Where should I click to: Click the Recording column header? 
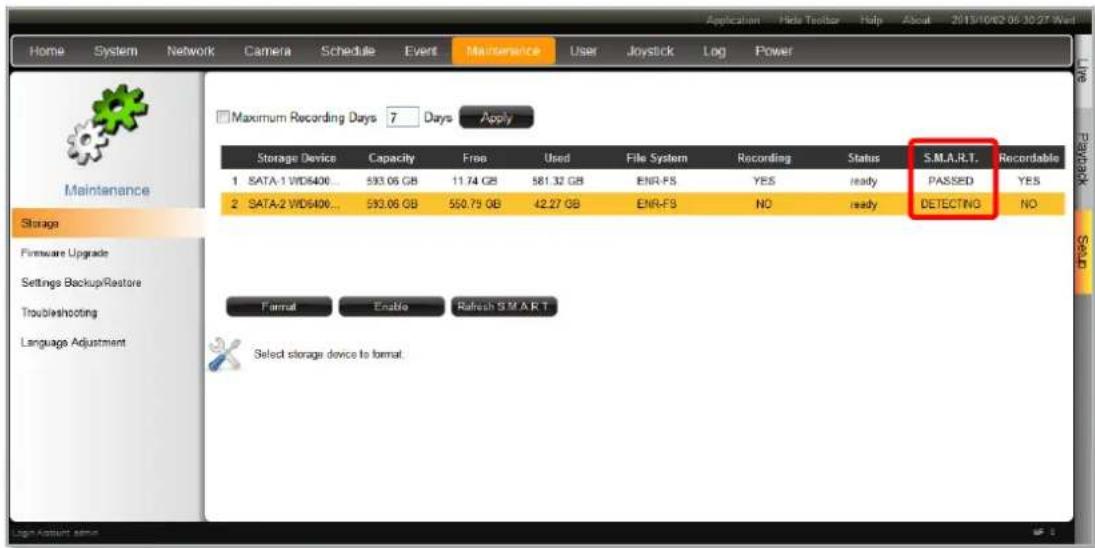[x=763, y=158]
